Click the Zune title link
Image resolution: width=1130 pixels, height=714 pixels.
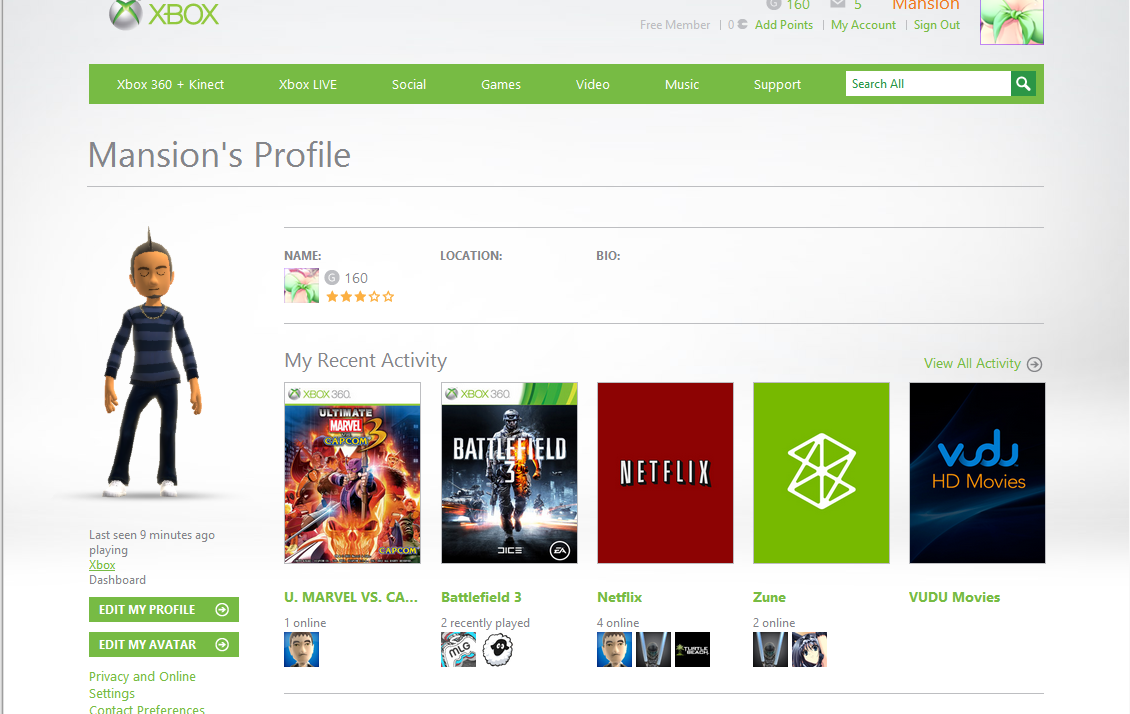point(769,597)
